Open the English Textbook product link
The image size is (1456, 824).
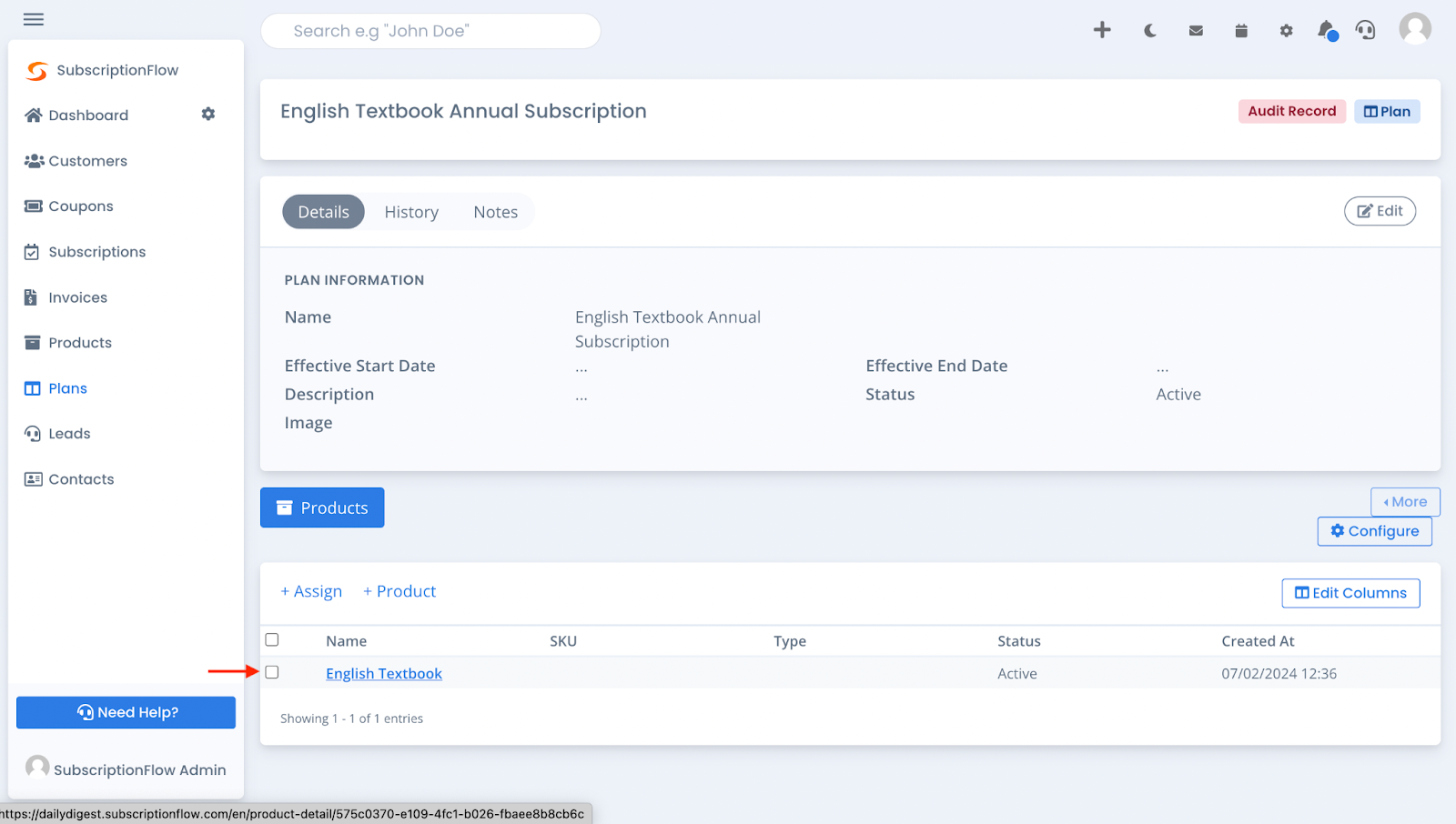[x=384, y=673]
